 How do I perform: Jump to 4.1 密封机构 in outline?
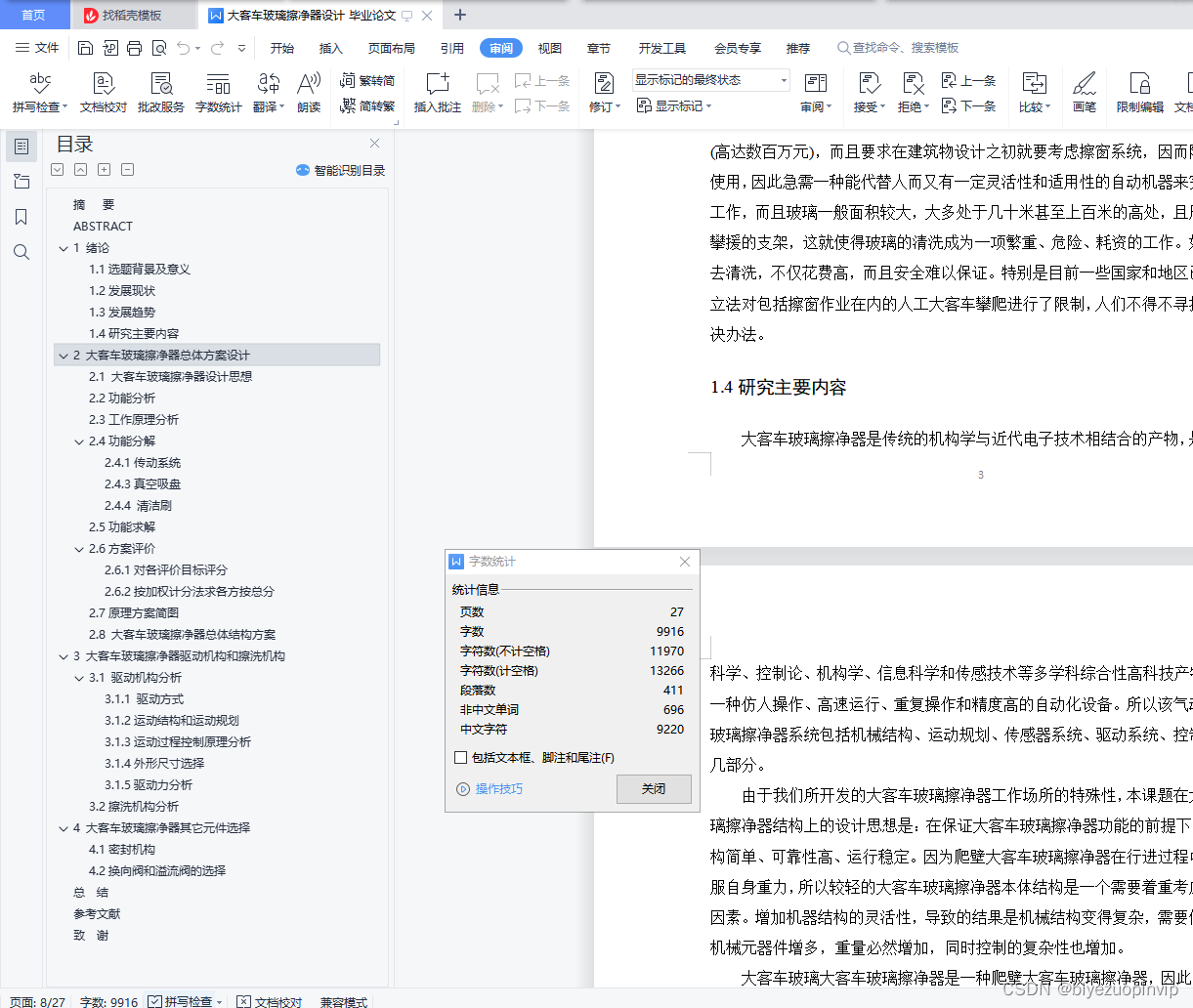pos(122,850)
